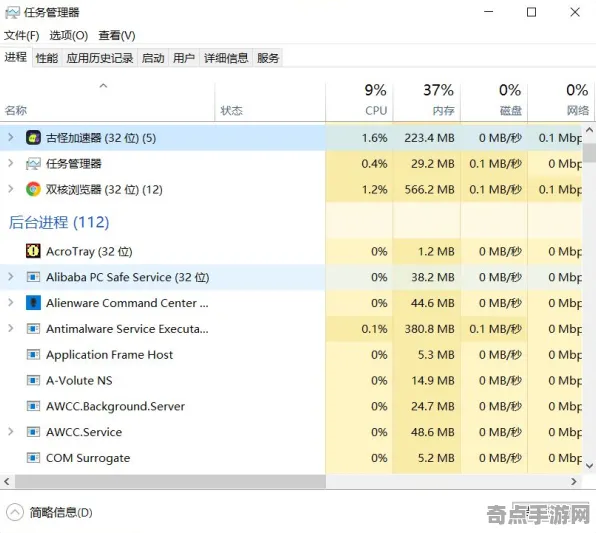Click the vertical scrollbar down arrow
This screenshot has height=533, width=596.
tap(589, 465)
